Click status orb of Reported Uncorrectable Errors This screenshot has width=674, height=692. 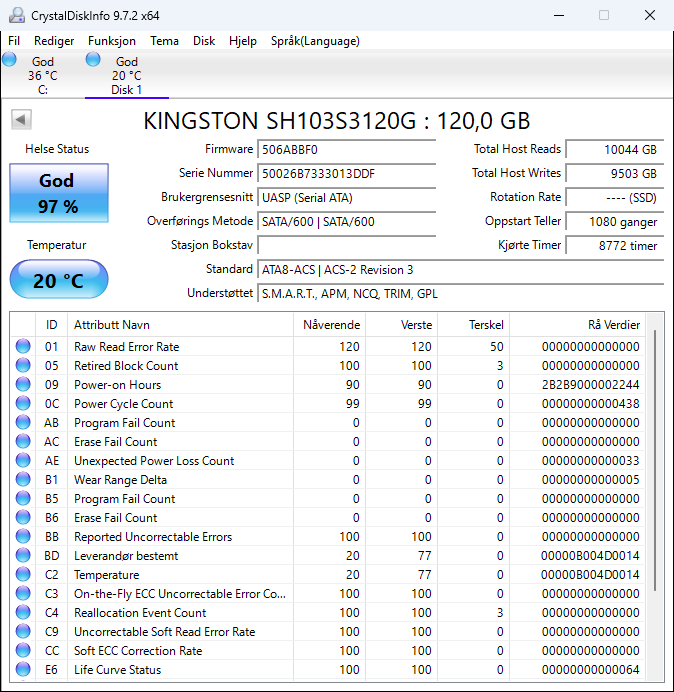23,536
